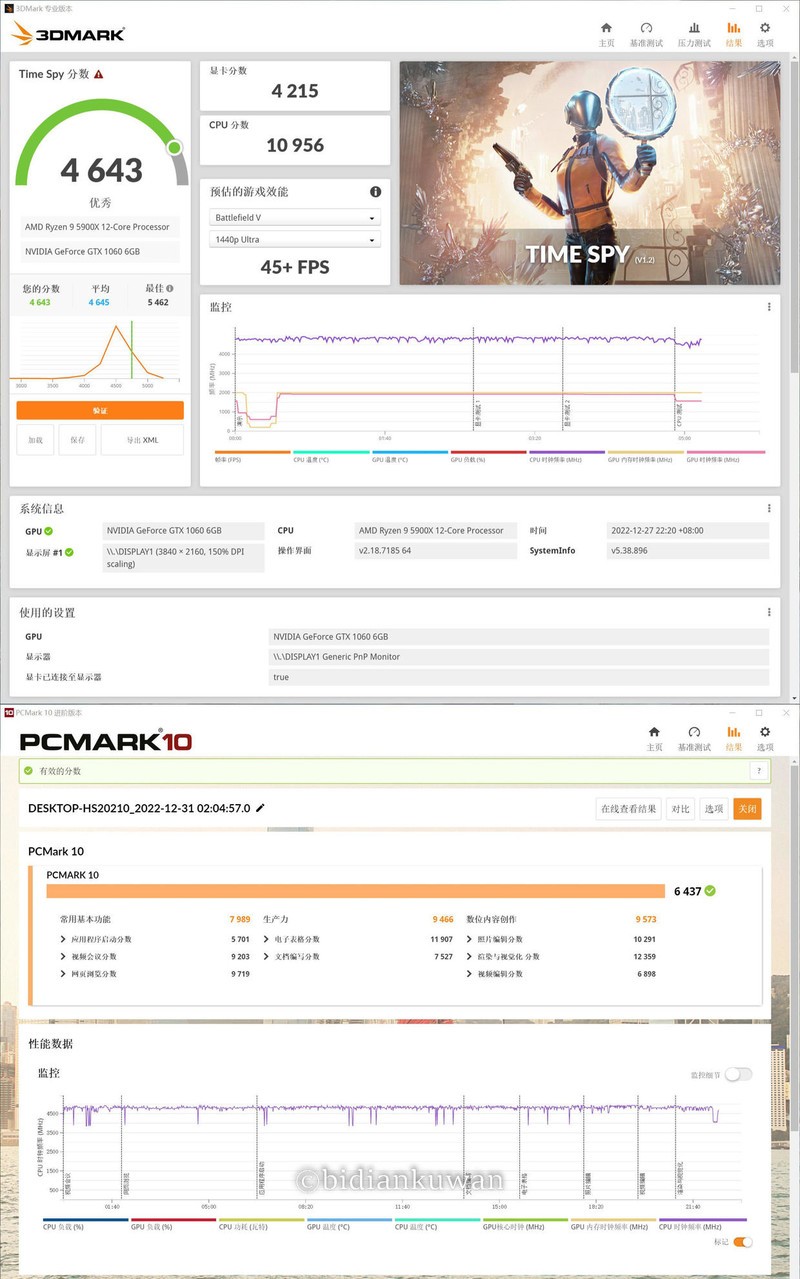
Task: Click the 3DMARK logo
Action: click(67, 34)
